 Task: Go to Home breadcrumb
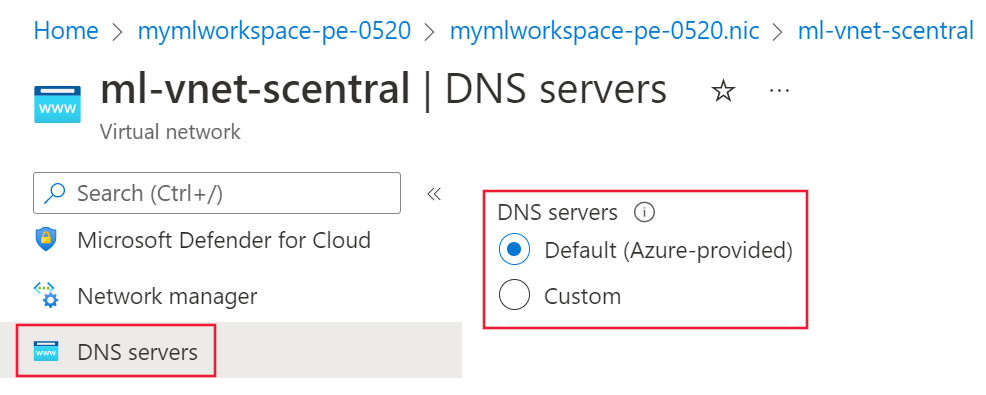[x=66, y=30]
